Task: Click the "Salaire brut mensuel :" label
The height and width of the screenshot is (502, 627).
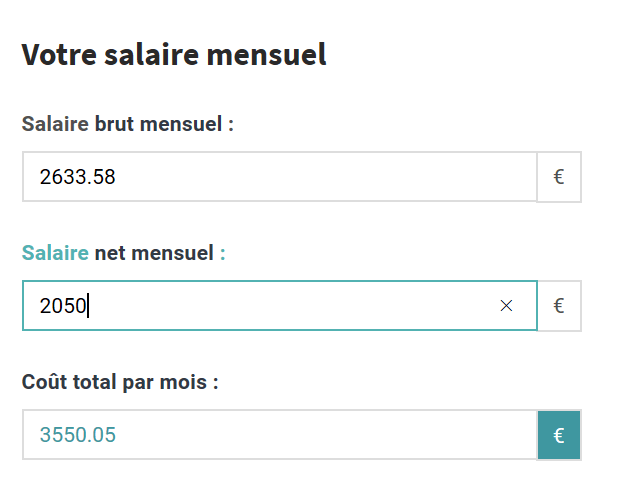Action: (127, 124)
